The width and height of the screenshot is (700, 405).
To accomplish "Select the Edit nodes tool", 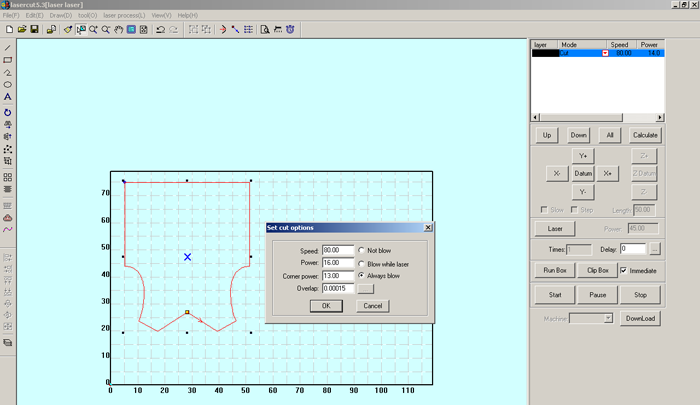I will tap(8, 149).
